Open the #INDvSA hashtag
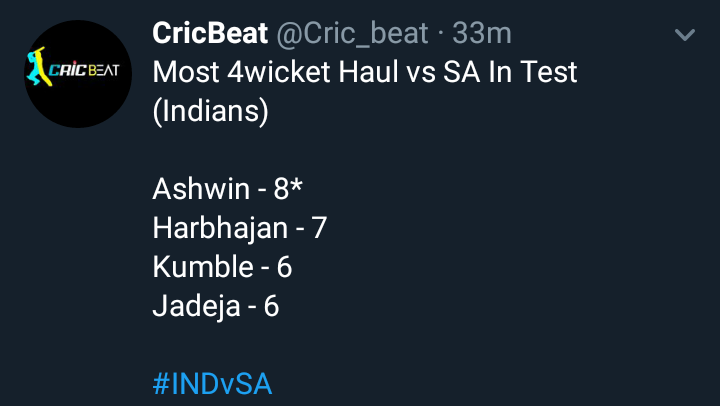This screenshot has width=720, height=406. click(212, 384)
